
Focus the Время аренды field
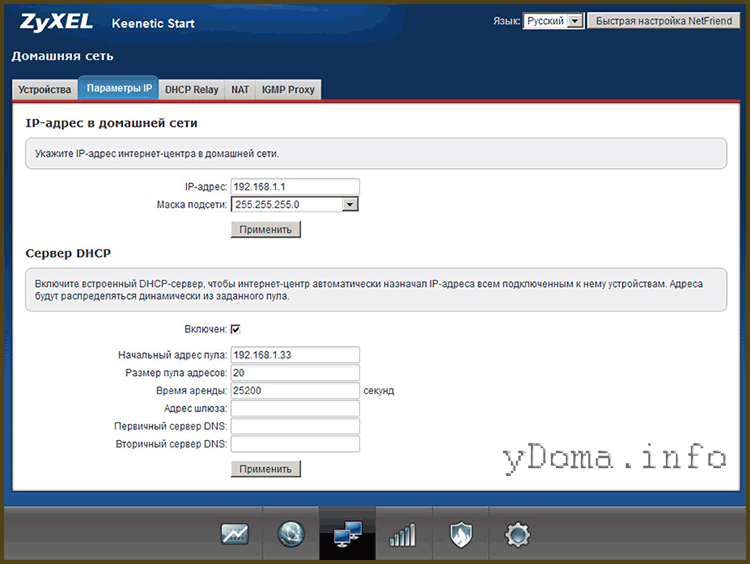[x=295, y=390]
